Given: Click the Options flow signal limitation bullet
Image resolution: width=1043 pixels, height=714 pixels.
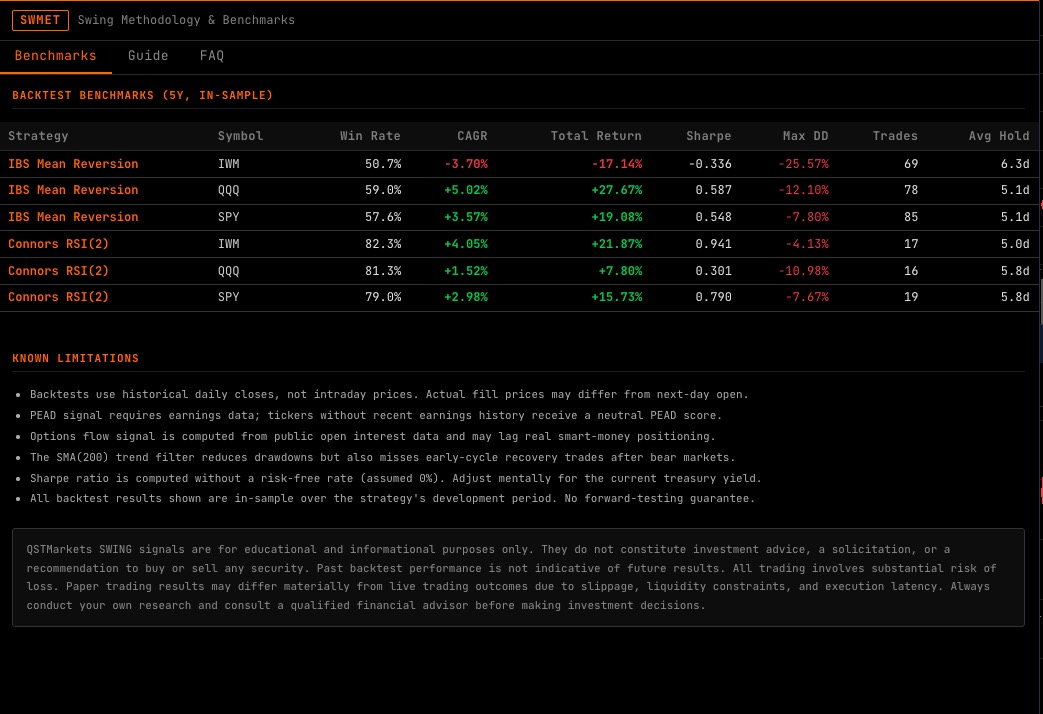Looking at the screenshot, I should pyautogui.click(x=372, y=437).
